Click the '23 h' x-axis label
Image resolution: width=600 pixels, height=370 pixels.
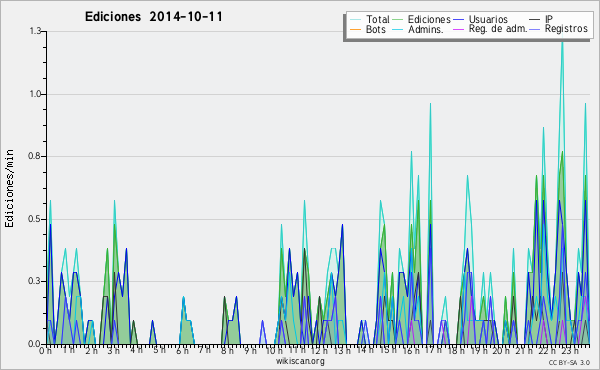pos(570,350)
